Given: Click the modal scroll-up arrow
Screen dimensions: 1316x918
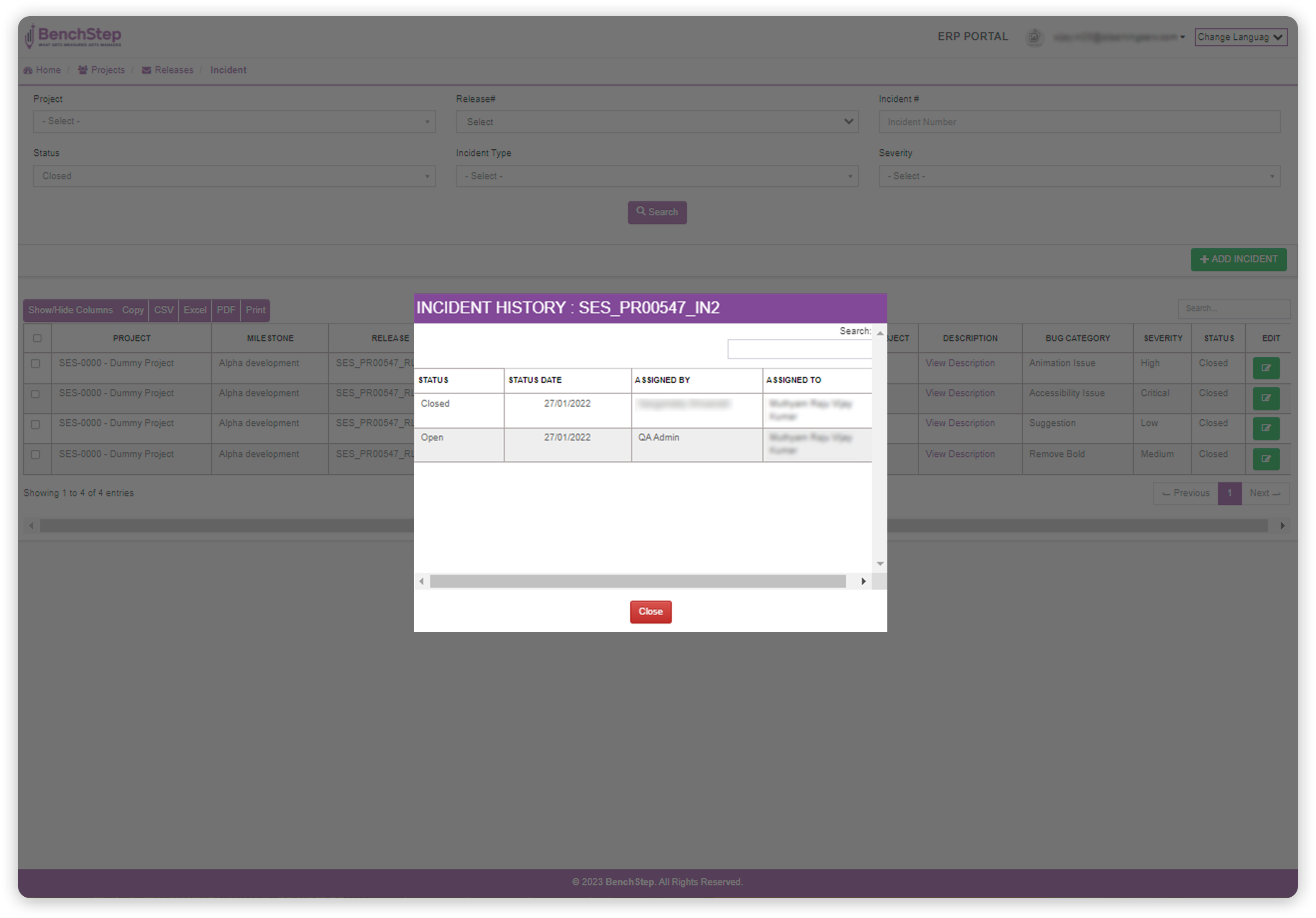Looking at the screenshot, I should (880, 333).
